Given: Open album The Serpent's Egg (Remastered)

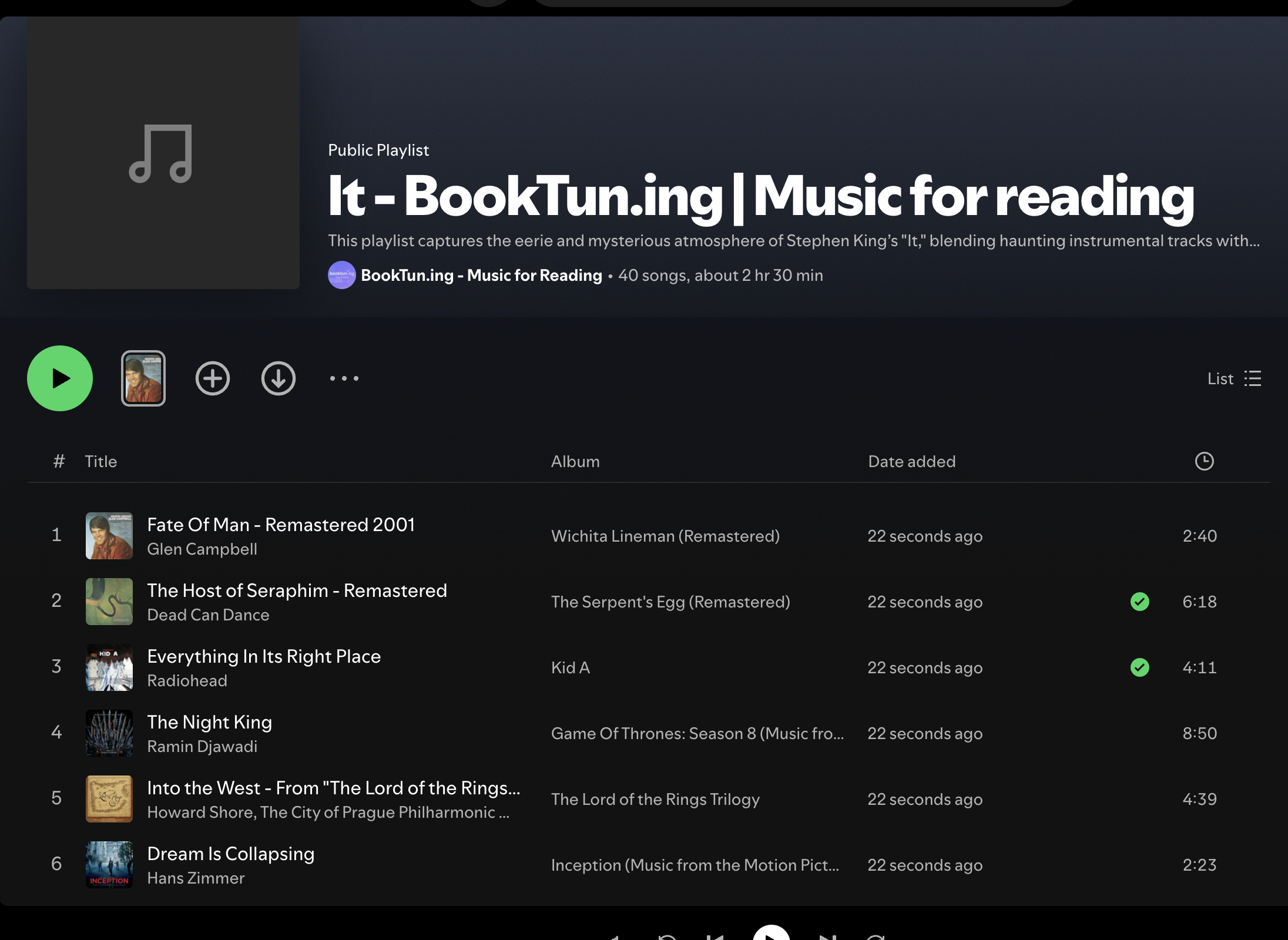Looking at the screenshot, I should (x=670, y=602).
